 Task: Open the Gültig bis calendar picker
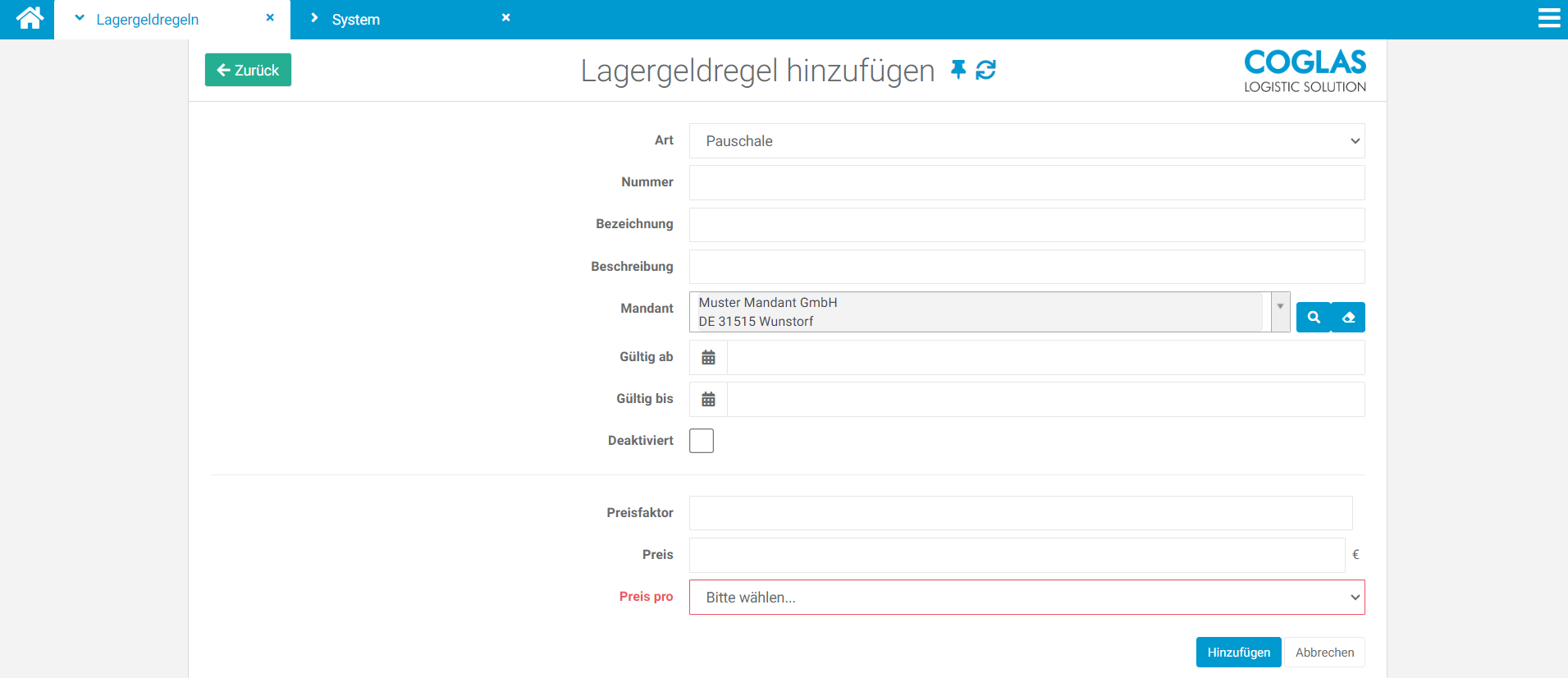click(708, 400)
